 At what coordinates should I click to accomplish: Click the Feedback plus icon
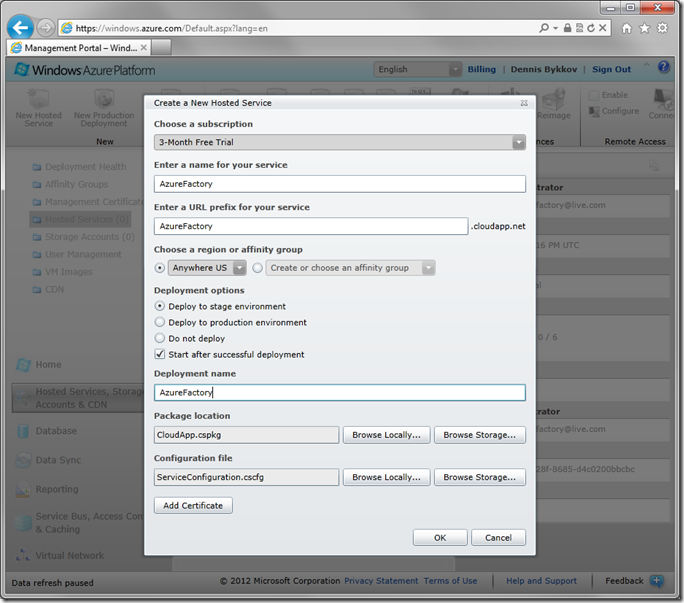(656, 580)
